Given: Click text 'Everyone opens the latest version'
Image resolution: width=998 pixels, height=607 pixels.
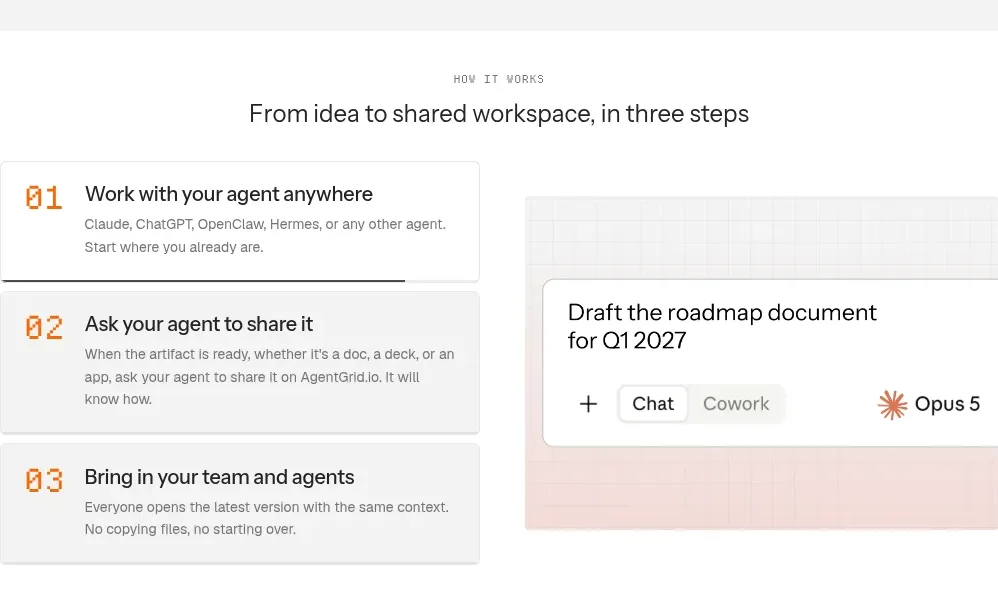Looking at the screenshot, I should click(x=192, y=507).
